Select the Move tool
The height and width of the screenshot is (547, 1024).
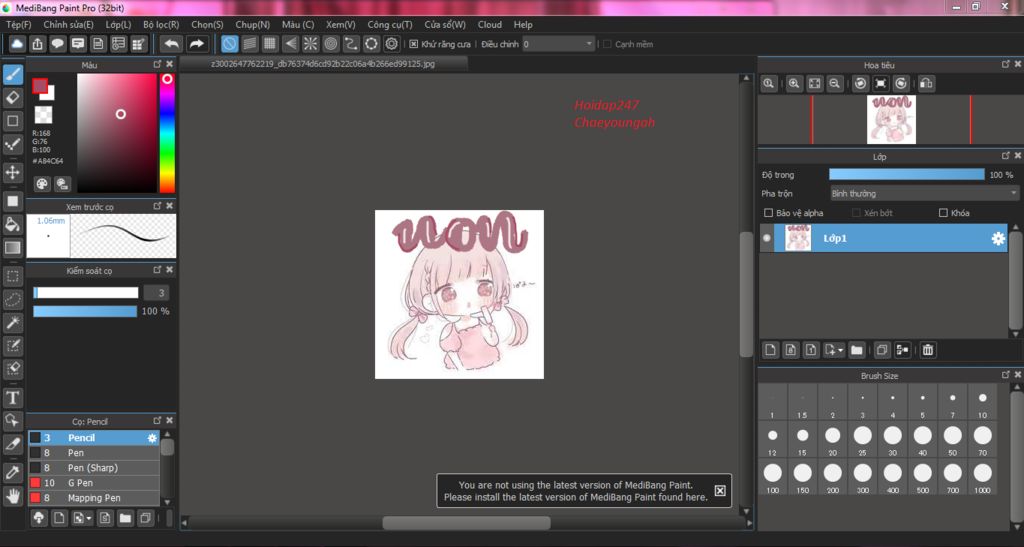tap(13, 172)
